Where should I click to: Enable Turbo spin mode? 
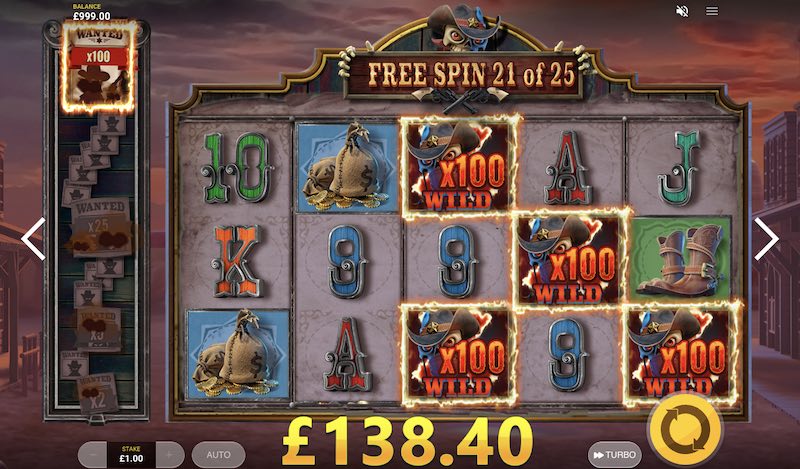[x=614, y=454]
